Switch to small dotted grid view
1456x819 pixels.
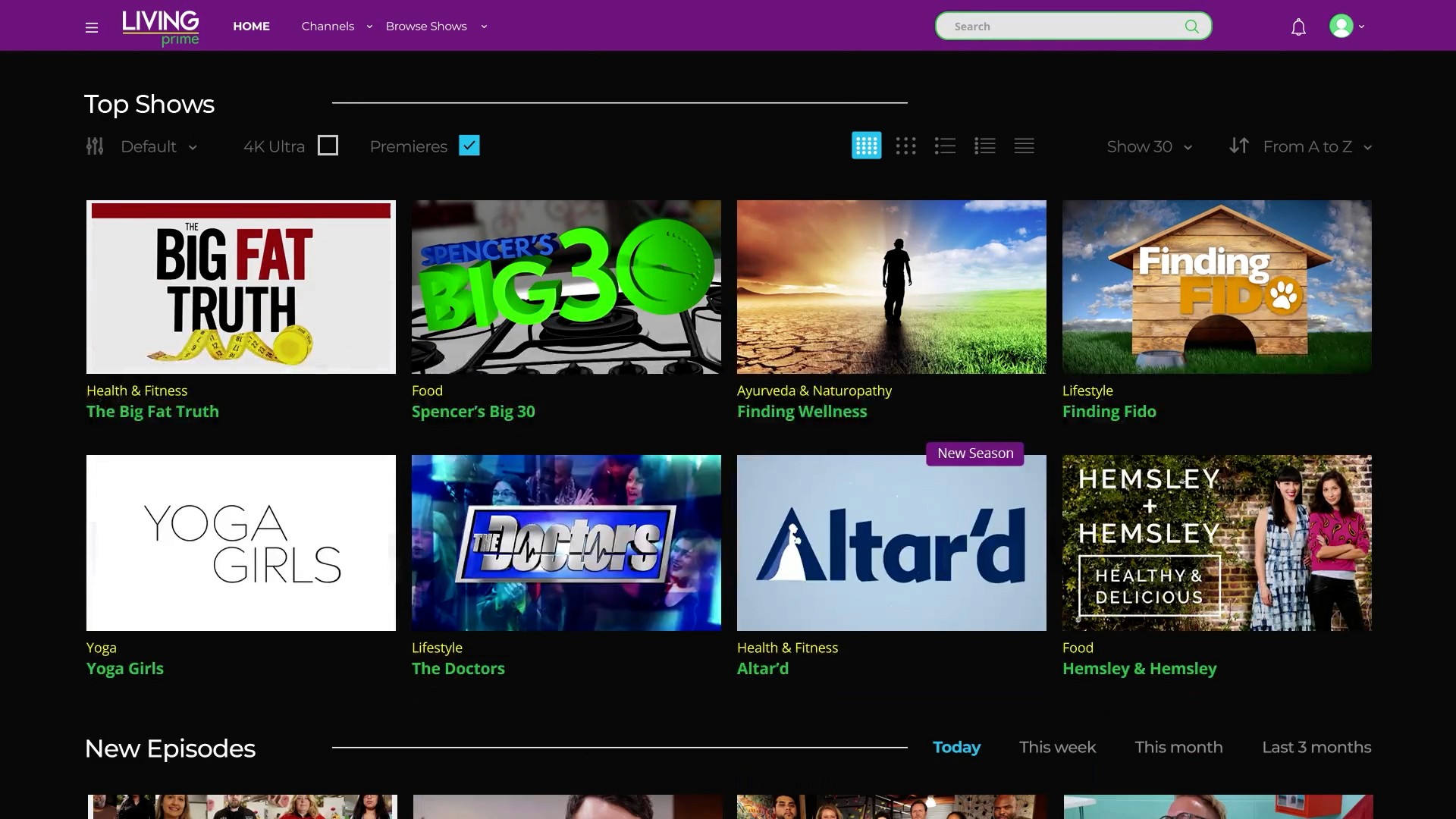point(905,146)
